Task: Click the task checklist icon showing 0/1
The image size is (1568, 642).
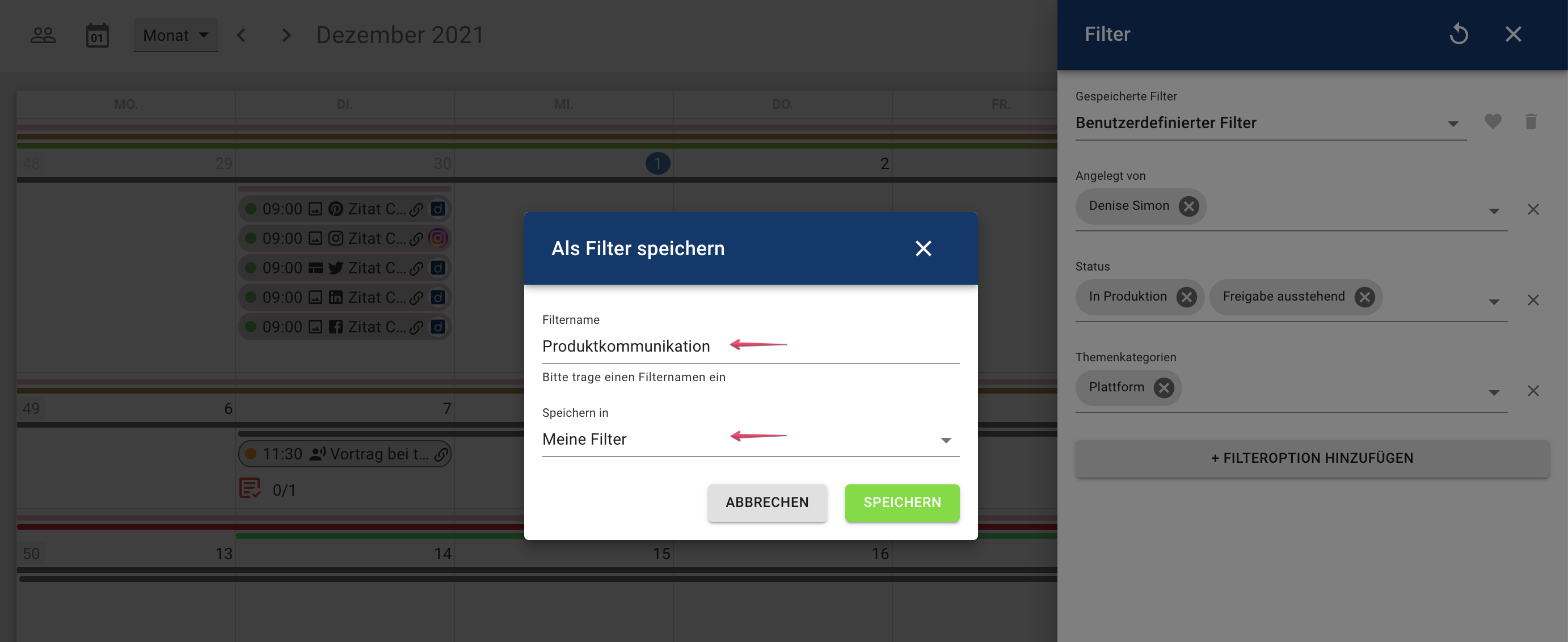Action: (250, 488)
